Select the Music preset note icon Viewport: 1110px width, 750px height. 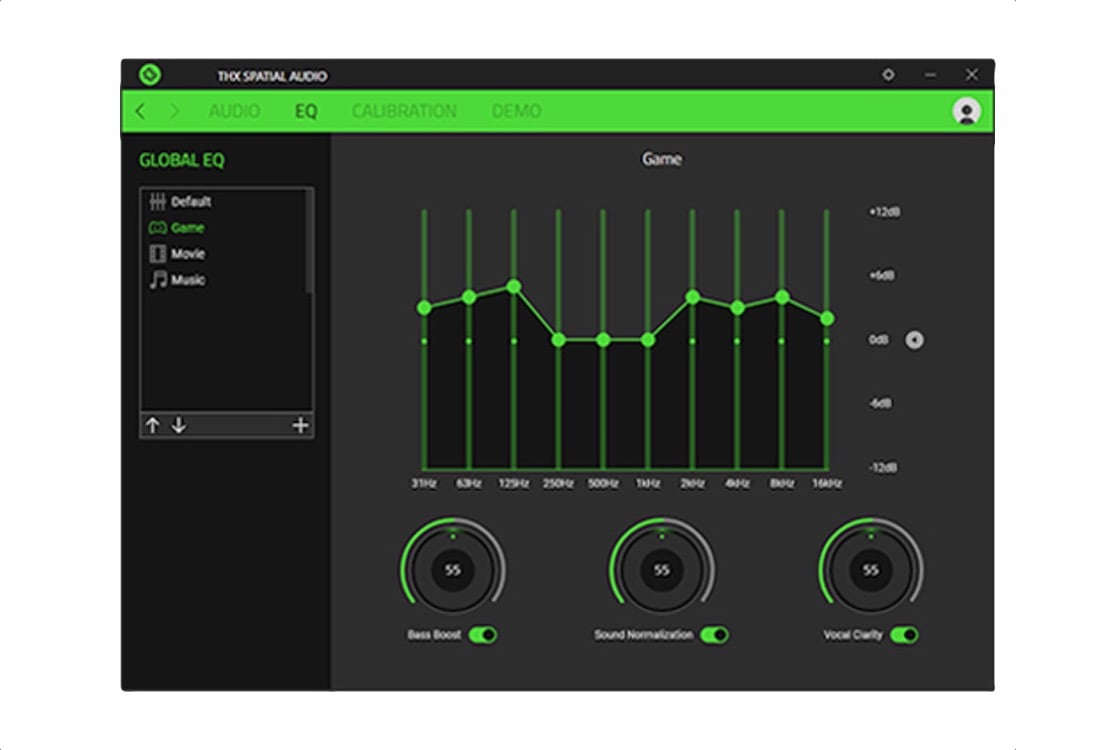click(x=157, y=281)
